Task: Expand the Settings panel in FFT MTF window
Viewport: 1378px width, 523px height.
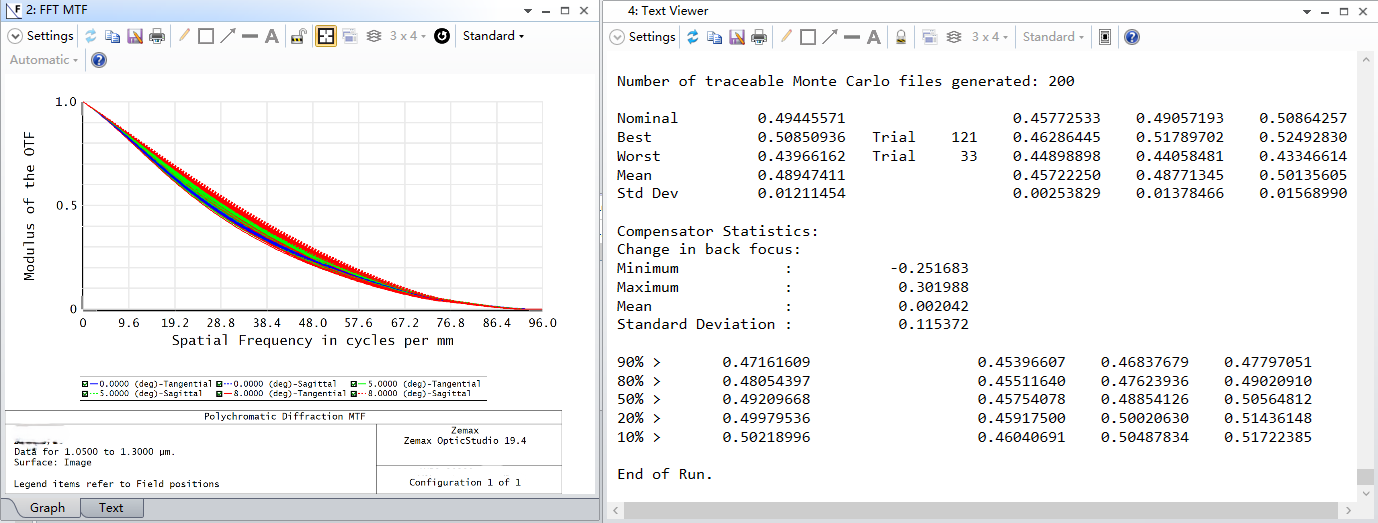Action: [41, 36]
